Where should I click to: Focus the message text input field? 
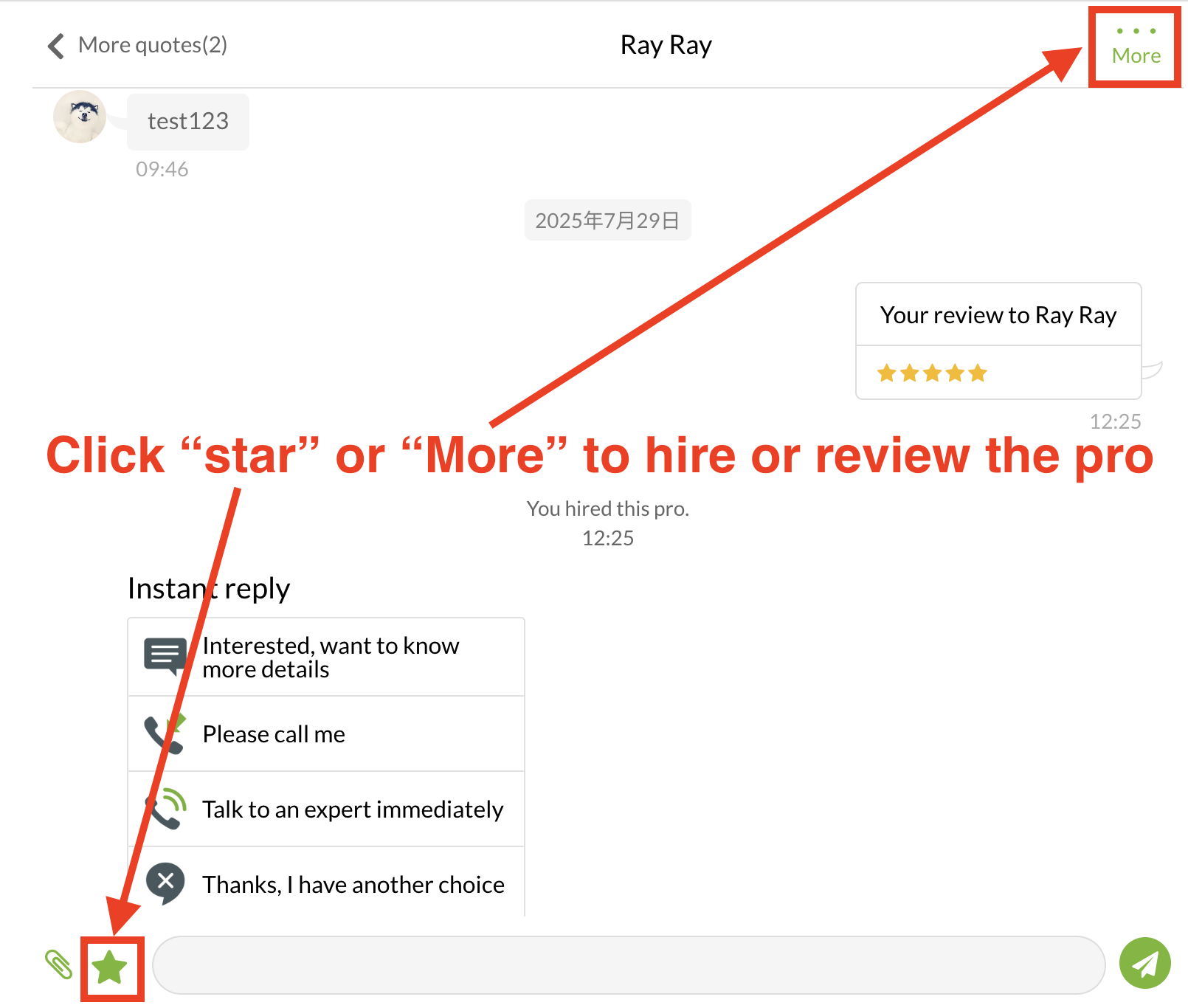[628, 965]
